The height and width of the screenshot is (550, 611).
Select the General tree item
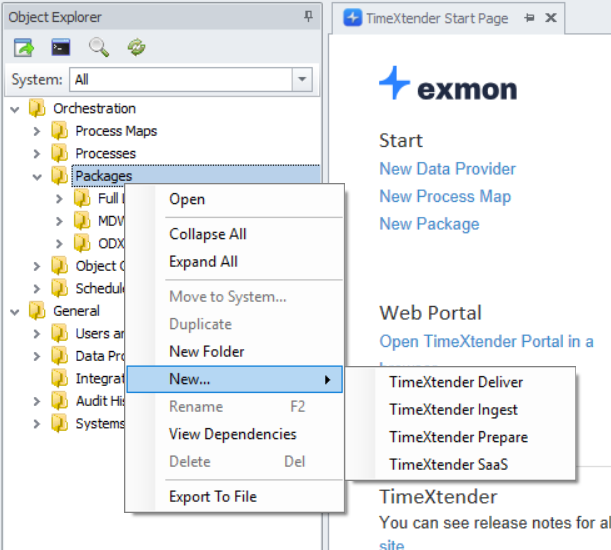76,311
